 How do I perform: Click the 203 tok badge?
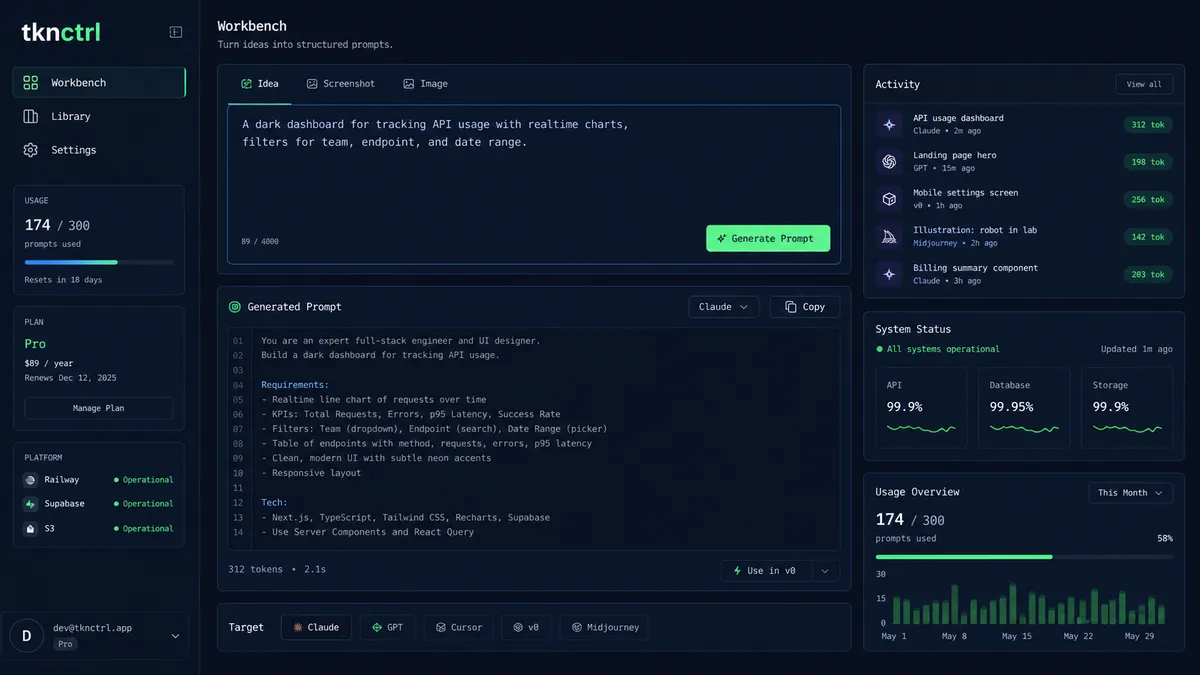point(1148,275)
